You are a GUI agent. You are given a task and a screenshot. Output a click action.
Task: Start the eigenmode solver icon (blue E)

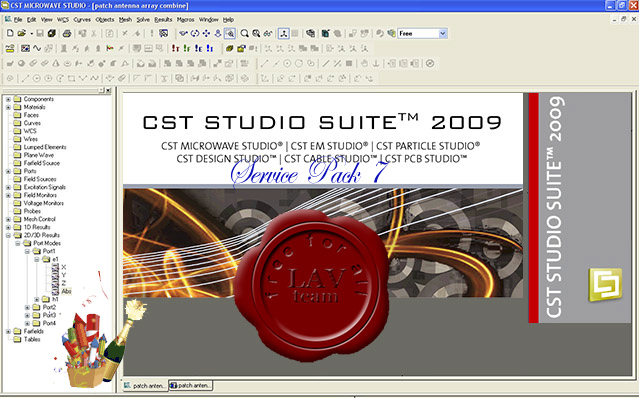[x=198, y=48]
